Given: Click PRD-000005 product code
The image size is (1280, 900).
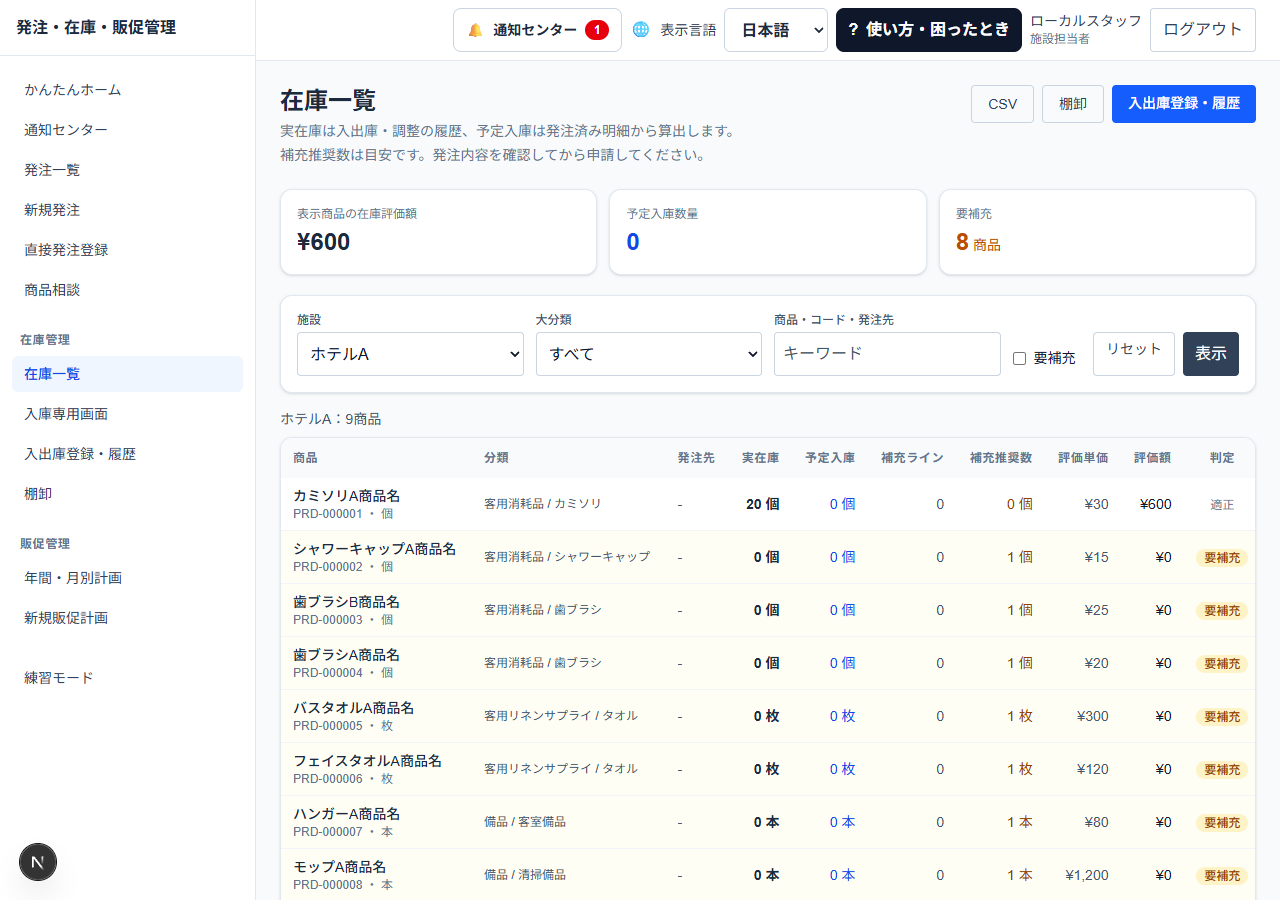Looking at the screenshot, I should (x=328, y=726).
